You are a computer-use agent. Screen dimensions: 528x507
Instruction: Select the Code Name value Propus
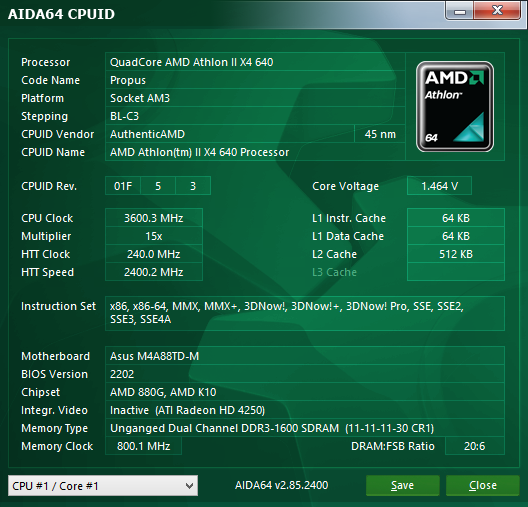128,80
